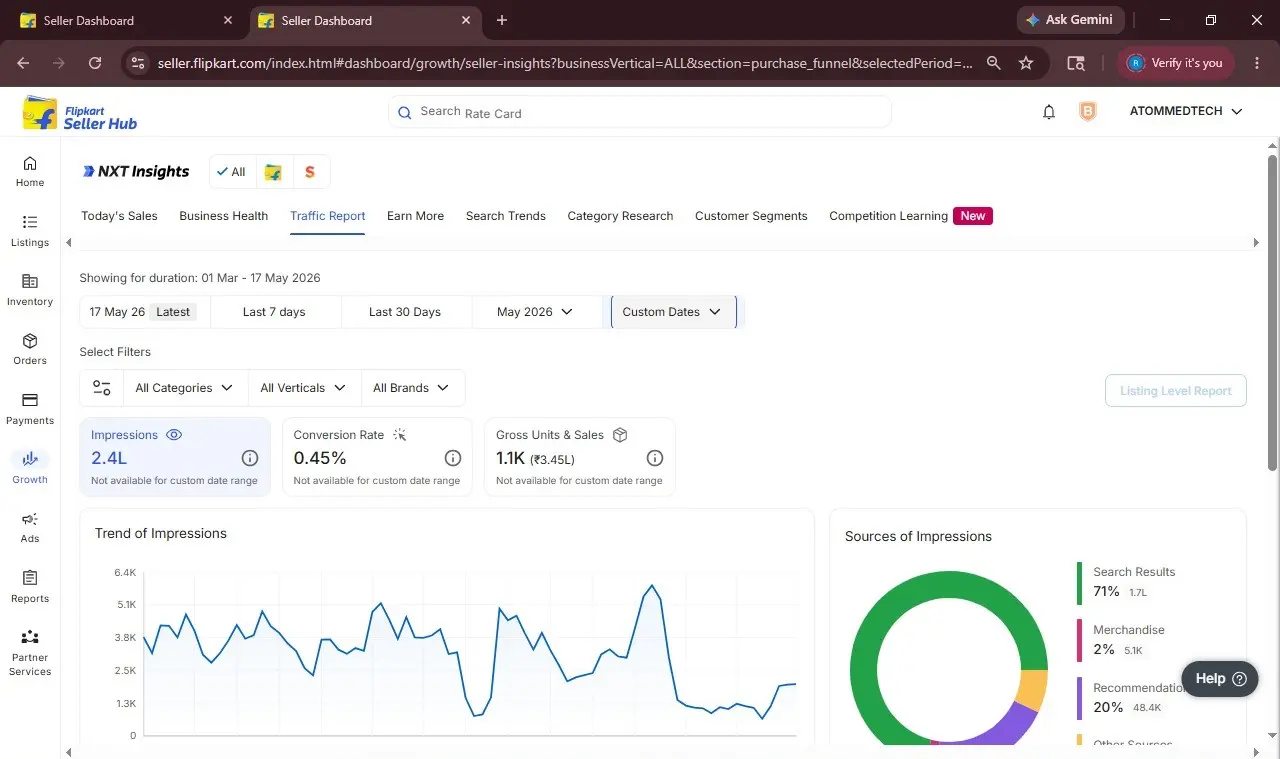1280x759 pixels.
Task: Expand the All Categories filter
Action: click(185, 388)
